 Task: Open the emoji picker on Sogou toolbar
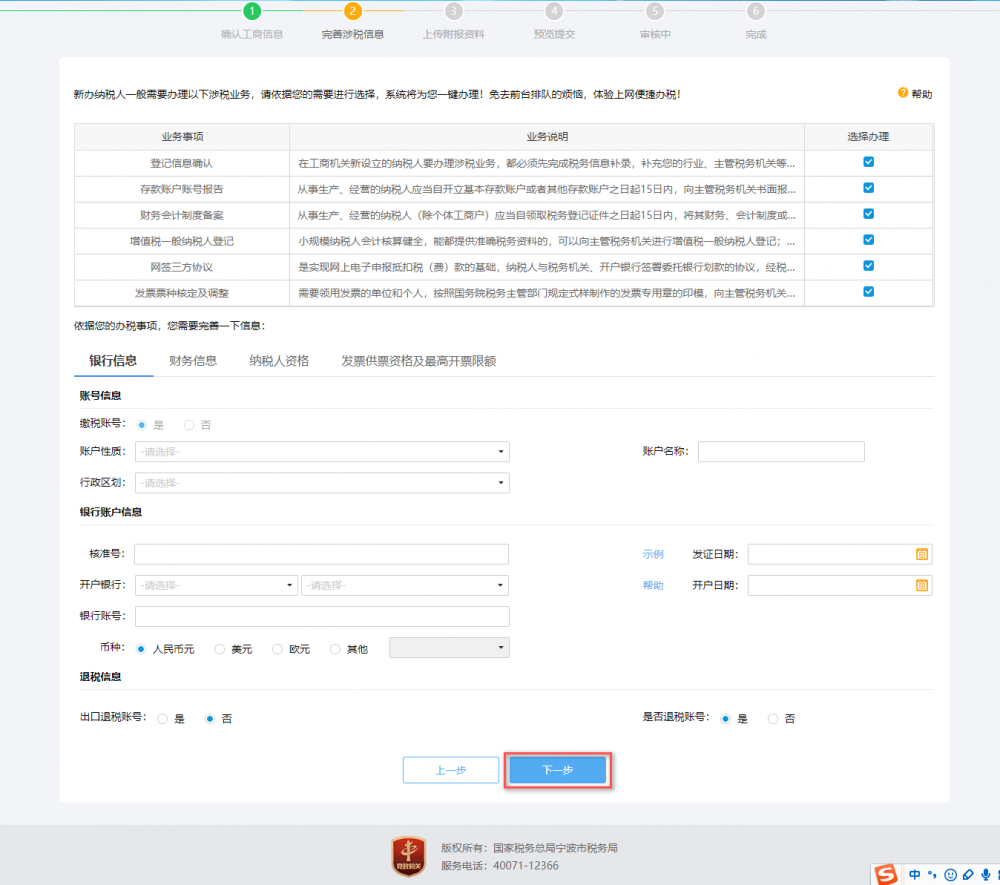(948, 874)
